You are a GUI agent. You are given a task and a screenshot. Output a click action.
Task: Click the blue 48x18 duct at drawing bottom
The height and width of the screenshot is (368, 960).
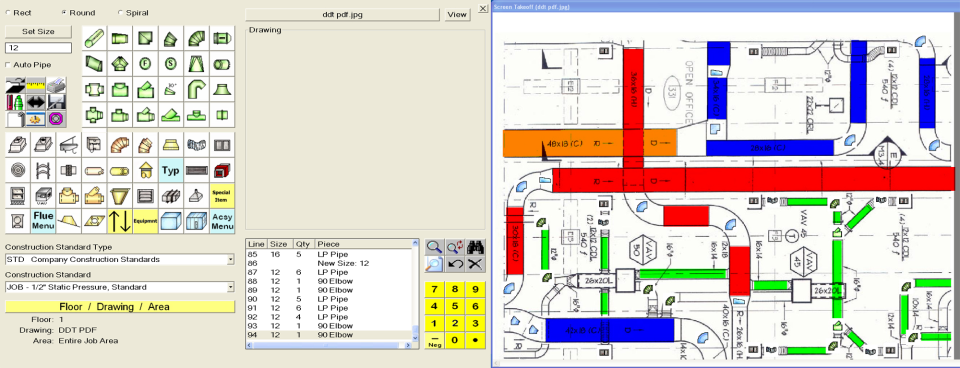point(610,330)
